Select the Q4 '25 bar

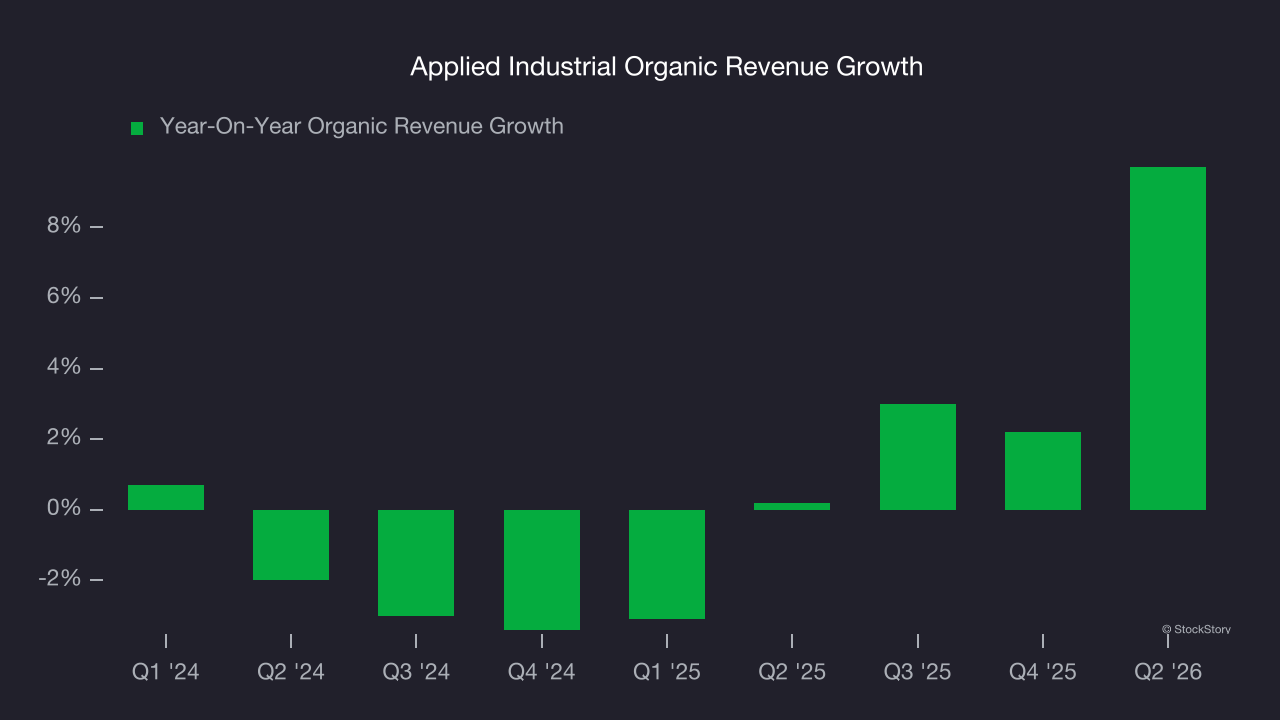[1043, 471]
